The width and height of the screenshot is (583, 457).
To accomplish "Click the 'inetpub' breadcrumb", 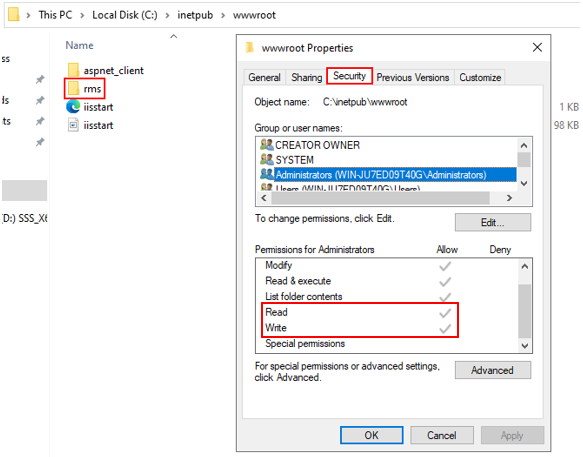I will point(195,15).
